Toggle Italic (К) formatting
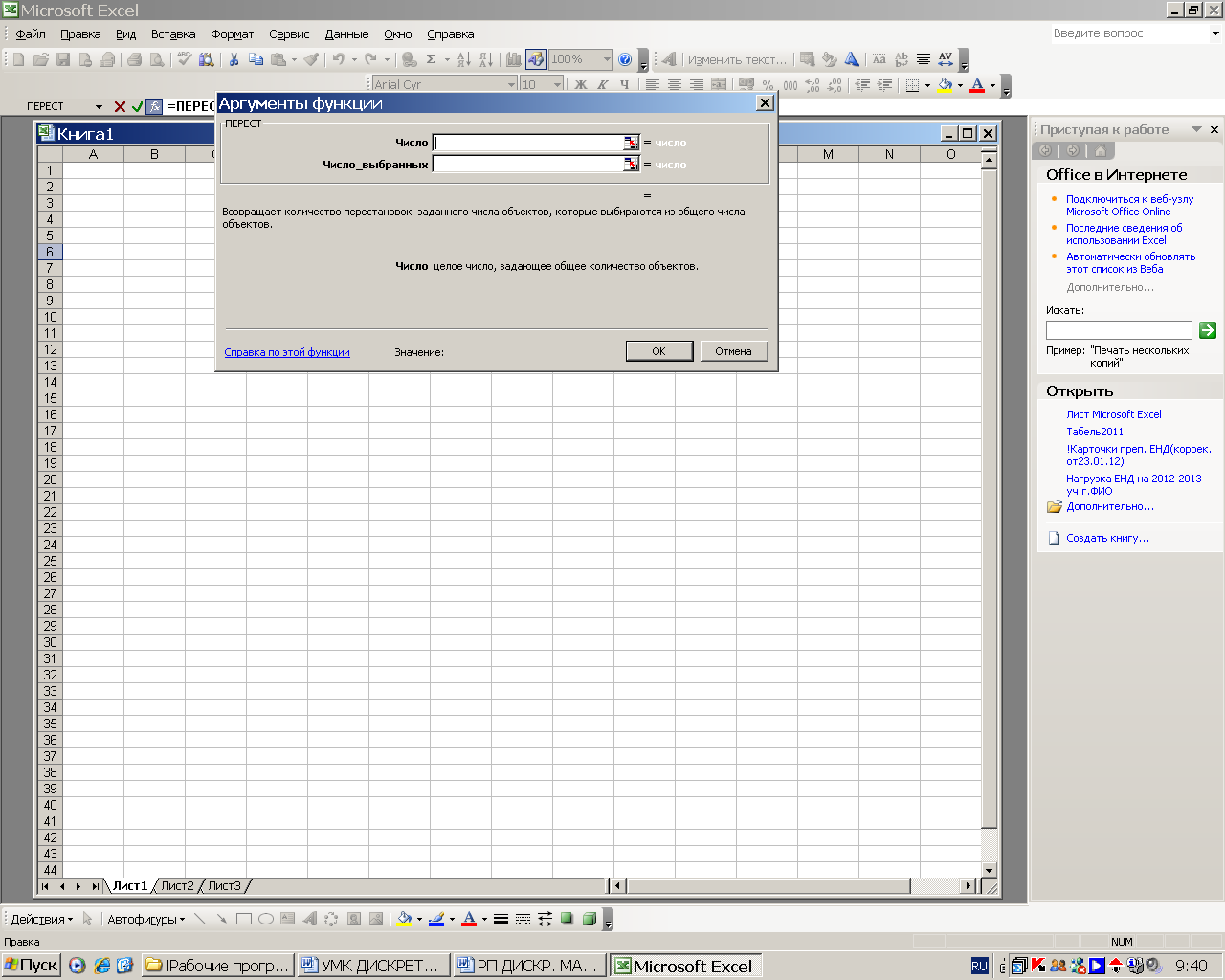Screen dimensions: 1225x980 click(602, 84)
